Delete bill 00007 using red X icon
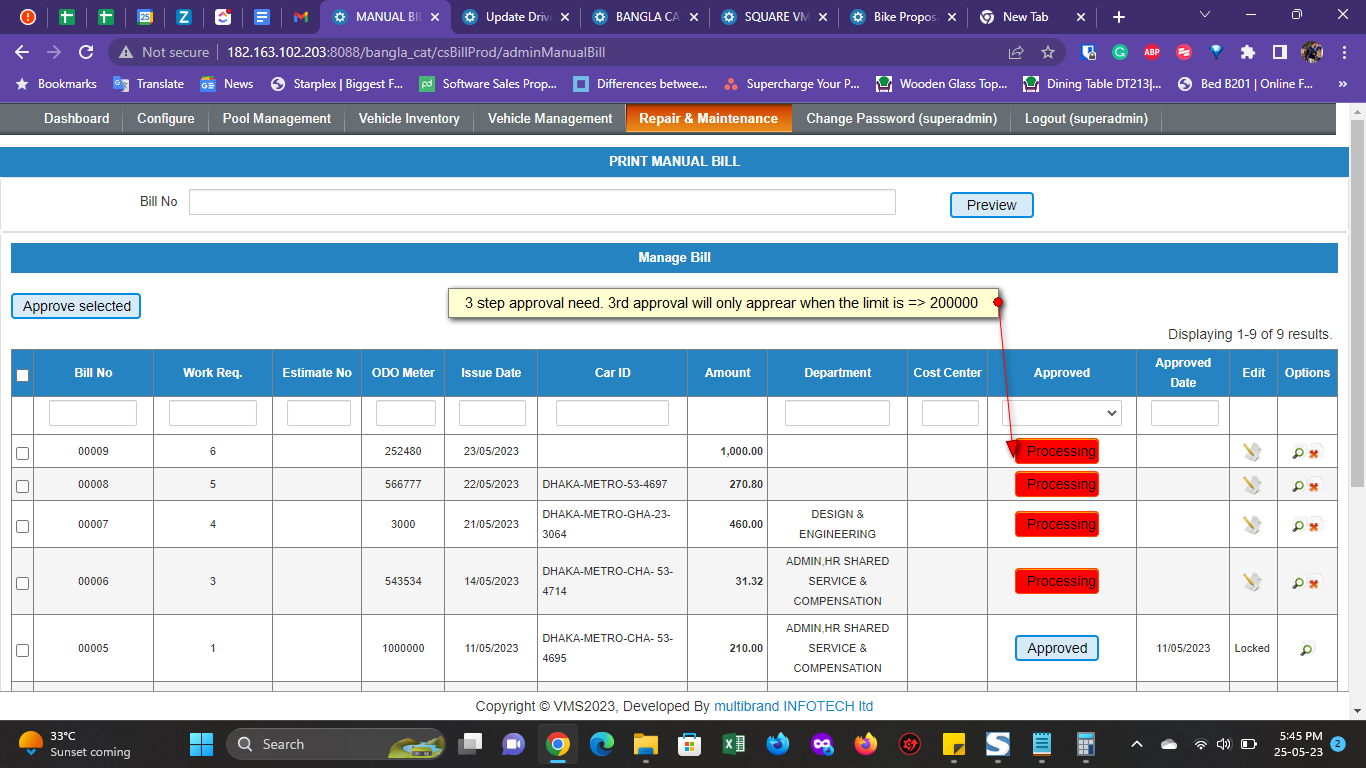 1315,525
